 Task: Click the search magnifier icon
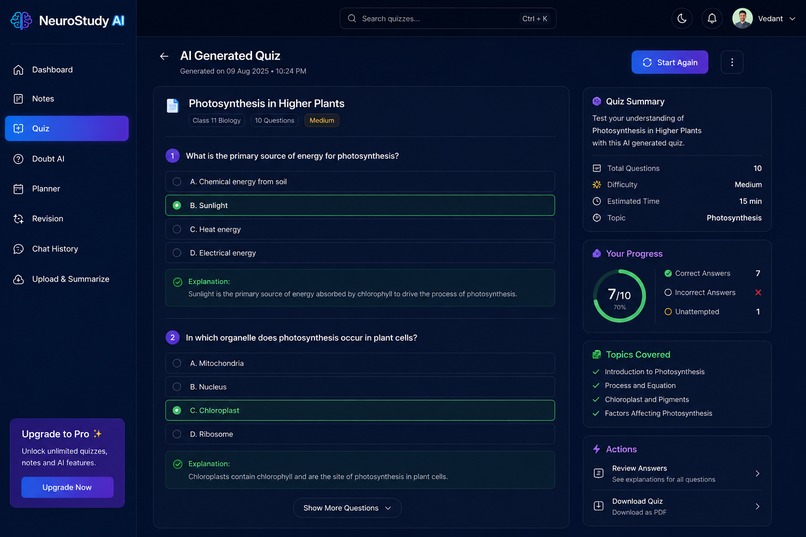click(x=352, y=18)
